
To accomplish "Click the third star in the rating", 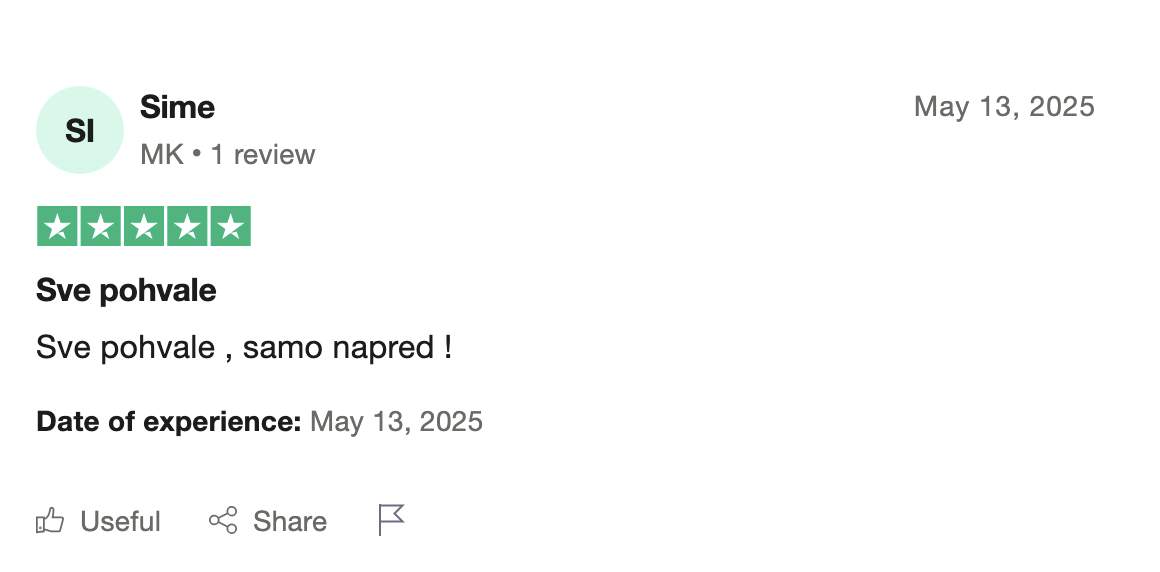I will (144, 227).
